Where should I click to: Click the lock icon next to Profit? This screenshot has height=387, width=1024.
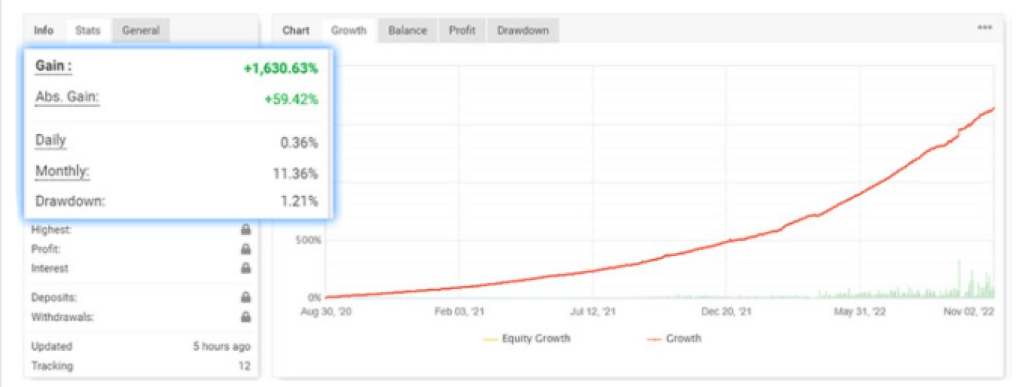coord(246,249)
